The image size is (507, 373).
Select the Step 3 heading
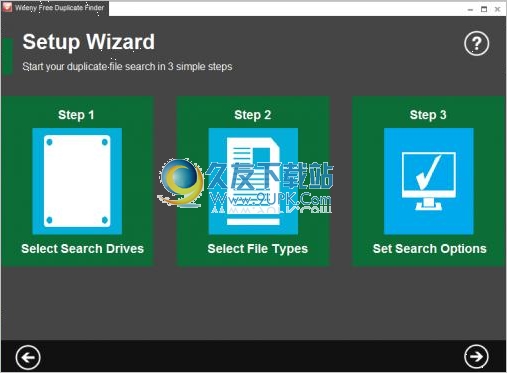[428, 115]
